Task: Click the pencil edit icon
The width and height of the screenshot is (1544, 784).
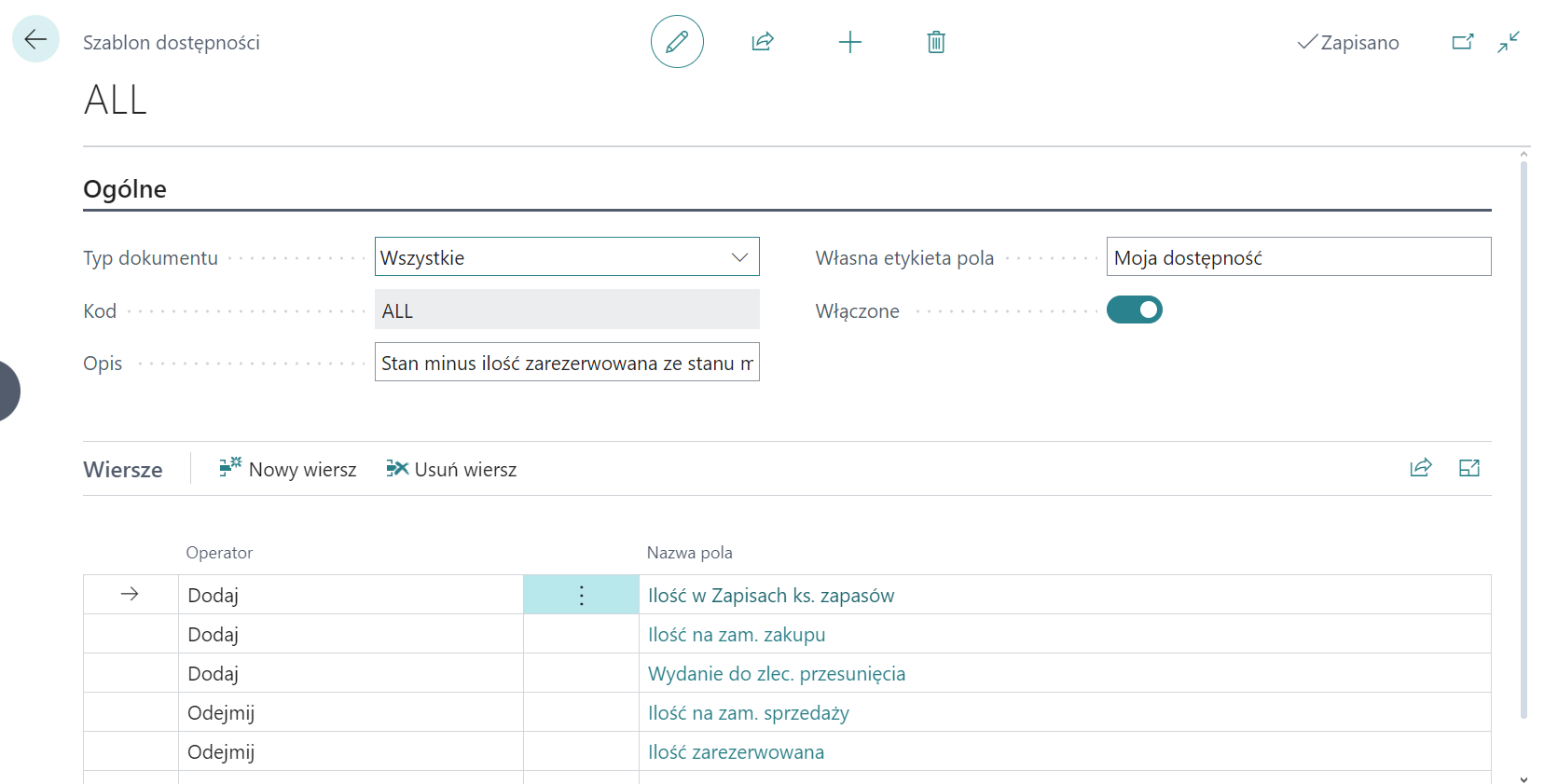Action: pyautogui.click(x=677, y=42)
